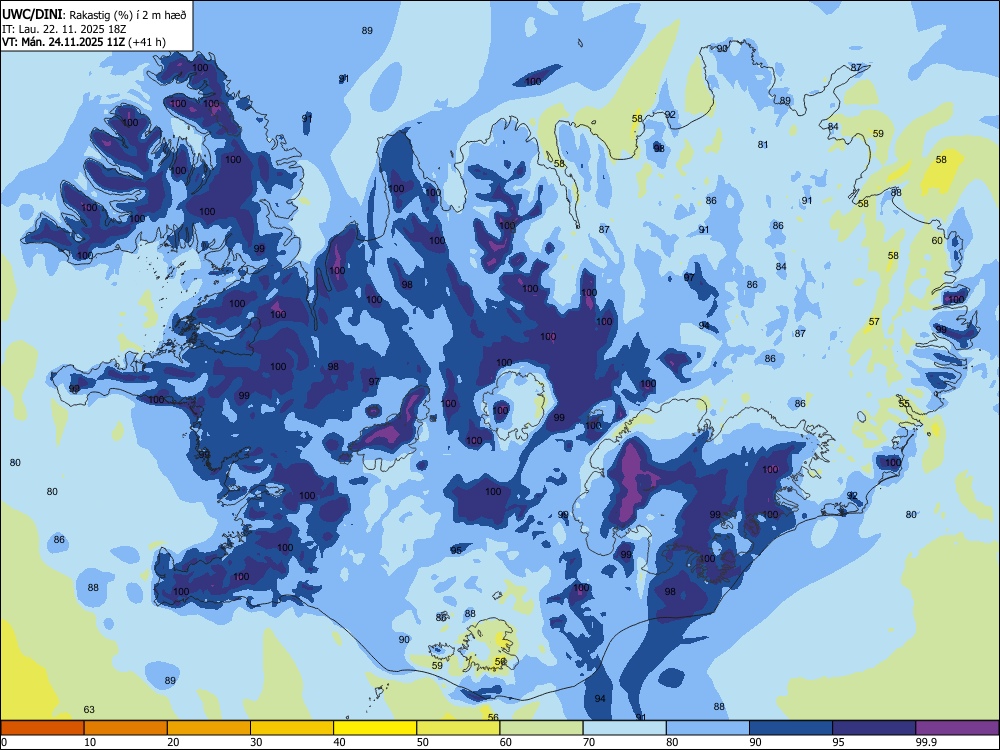Screen dimensions: 1000x750
Task: Choose the medium blue 80–90 legend swatch
Action: 708,728
